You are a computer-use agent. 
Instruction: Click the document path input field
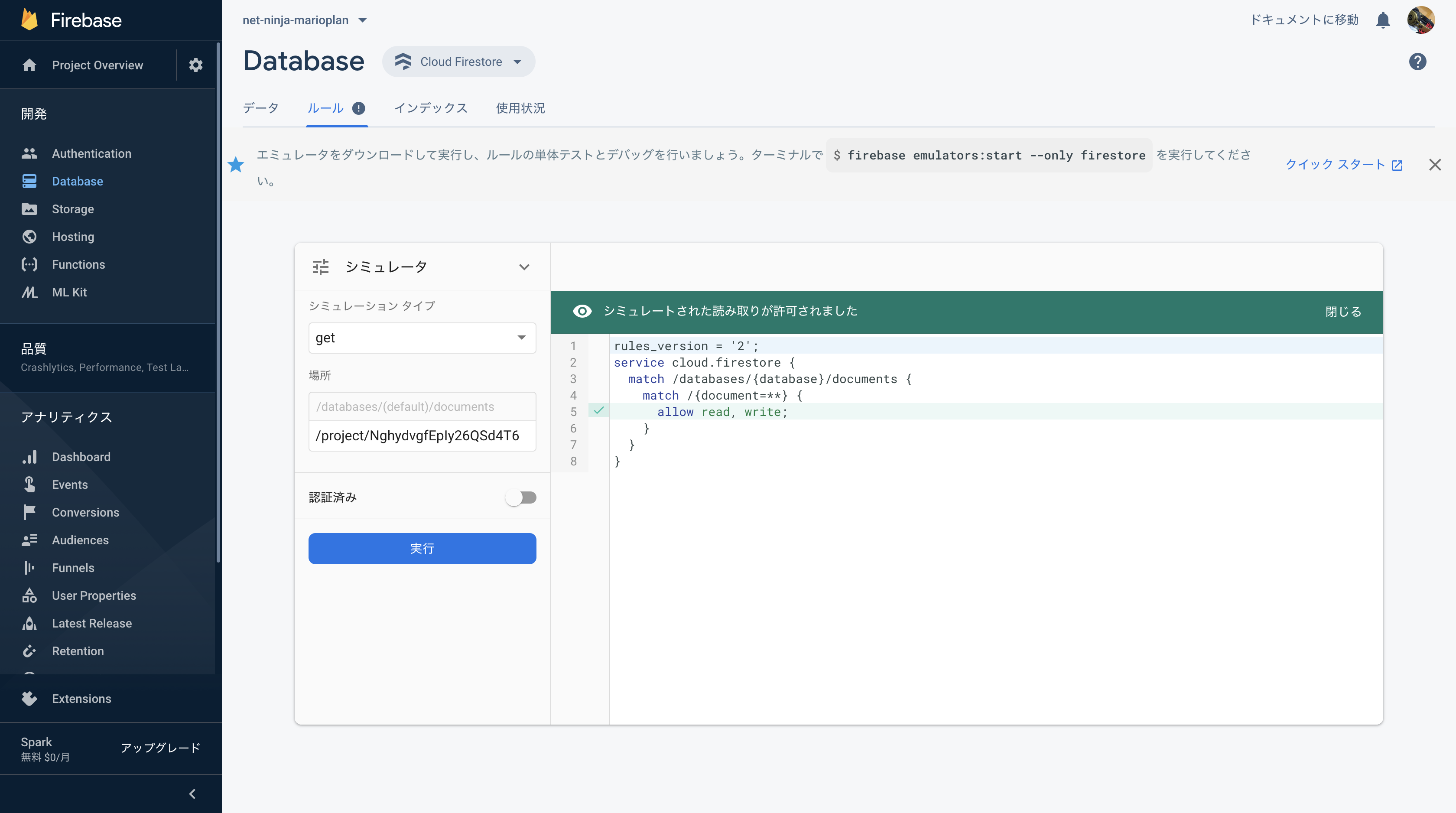pyautogui.click(x=422, y=436)
